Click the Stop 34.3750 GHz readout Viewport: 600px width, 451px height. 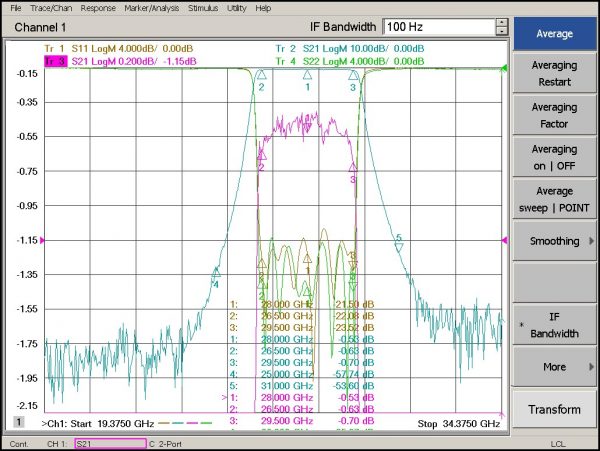click(459, 424)
